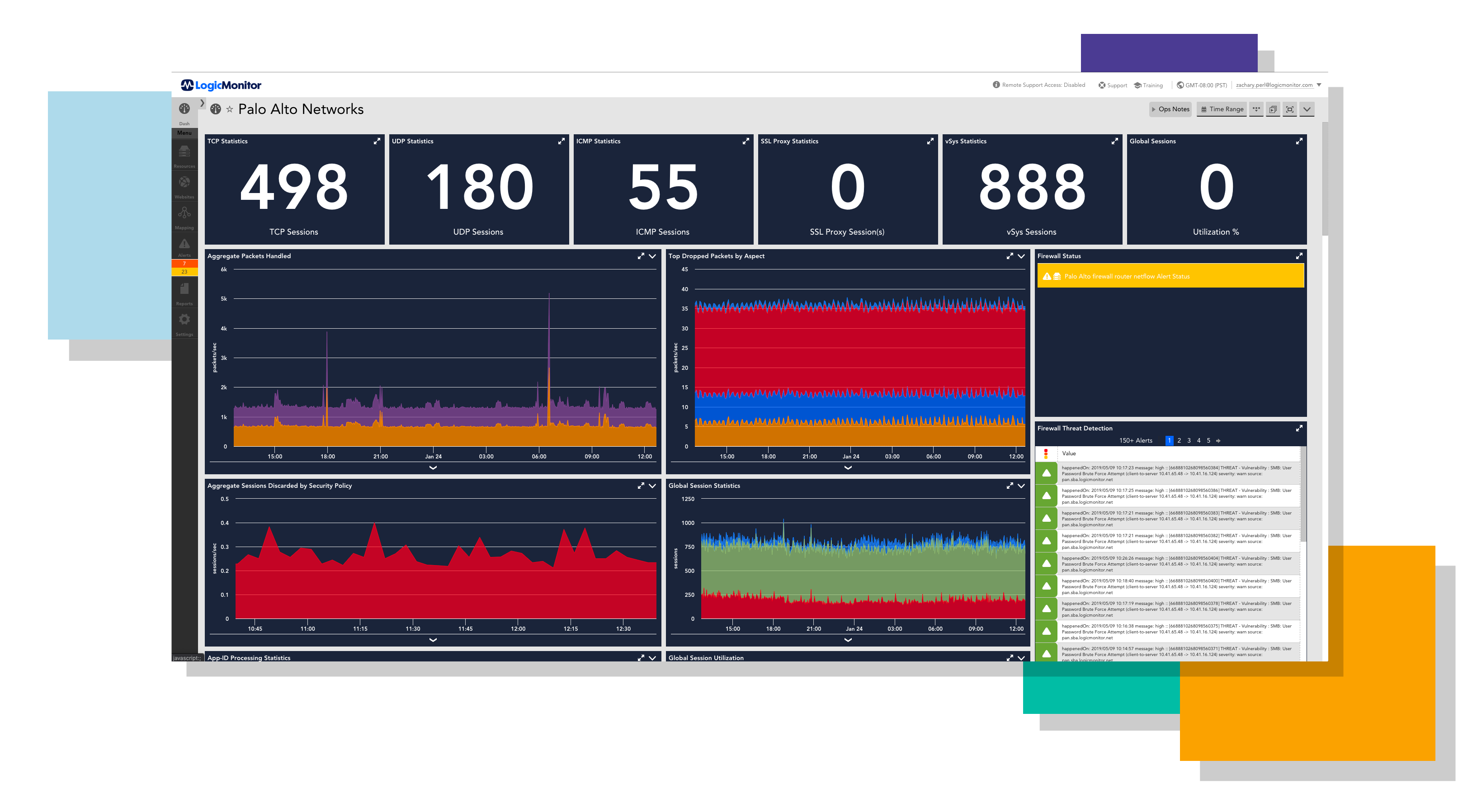
Task: Click the next page arrow in alerts
Action: tap(1218, 440)
